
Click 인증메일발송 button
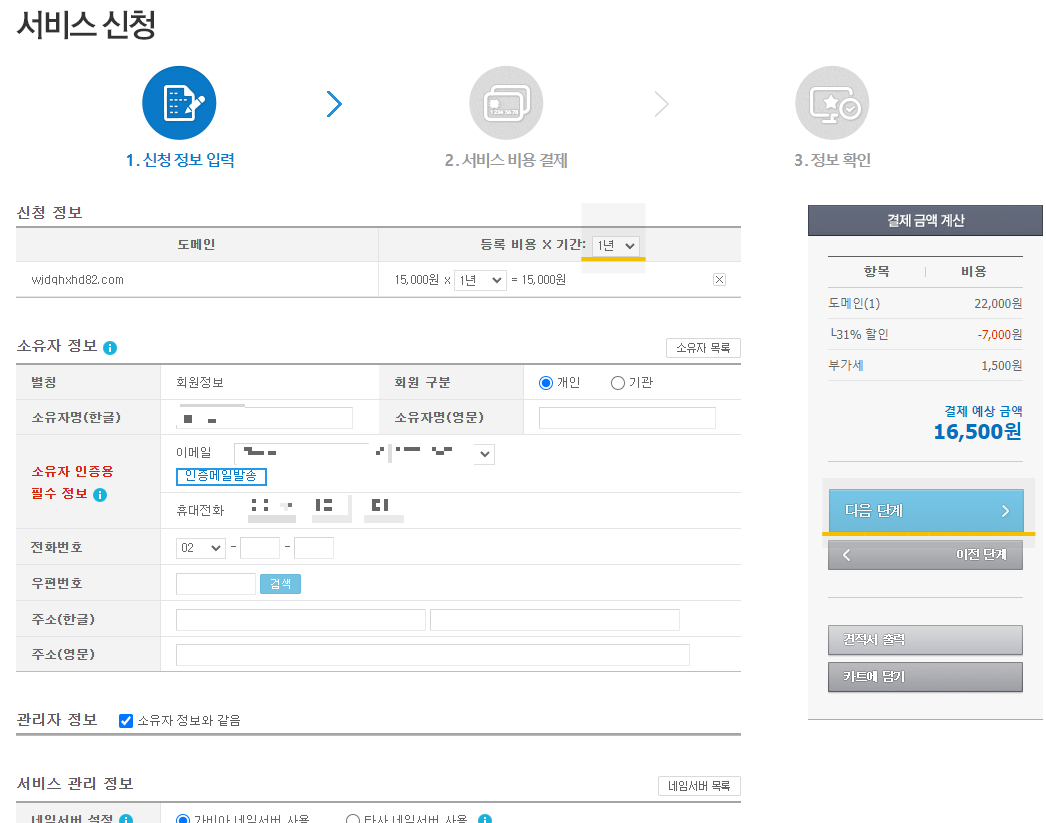point(221,476)
